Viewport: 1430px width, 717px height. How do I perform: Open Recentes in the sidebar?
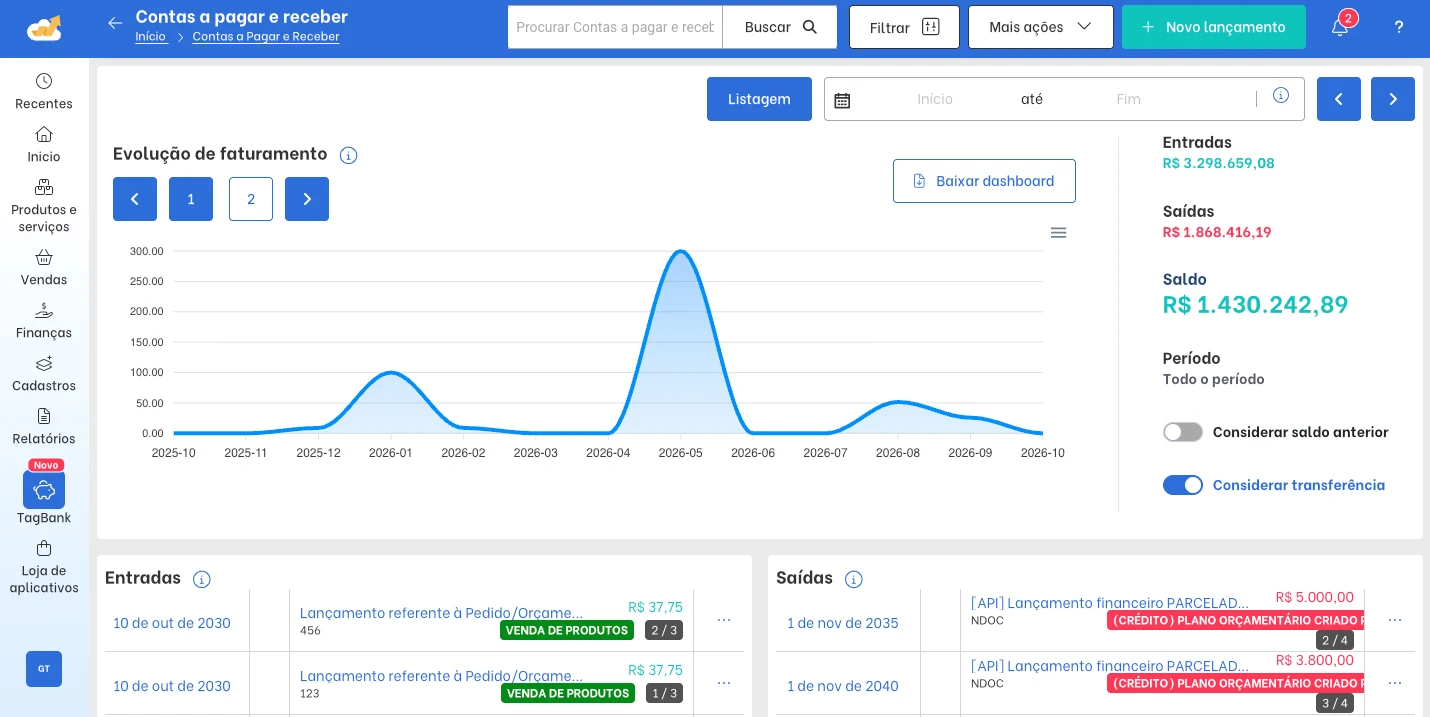pos(44,90)
